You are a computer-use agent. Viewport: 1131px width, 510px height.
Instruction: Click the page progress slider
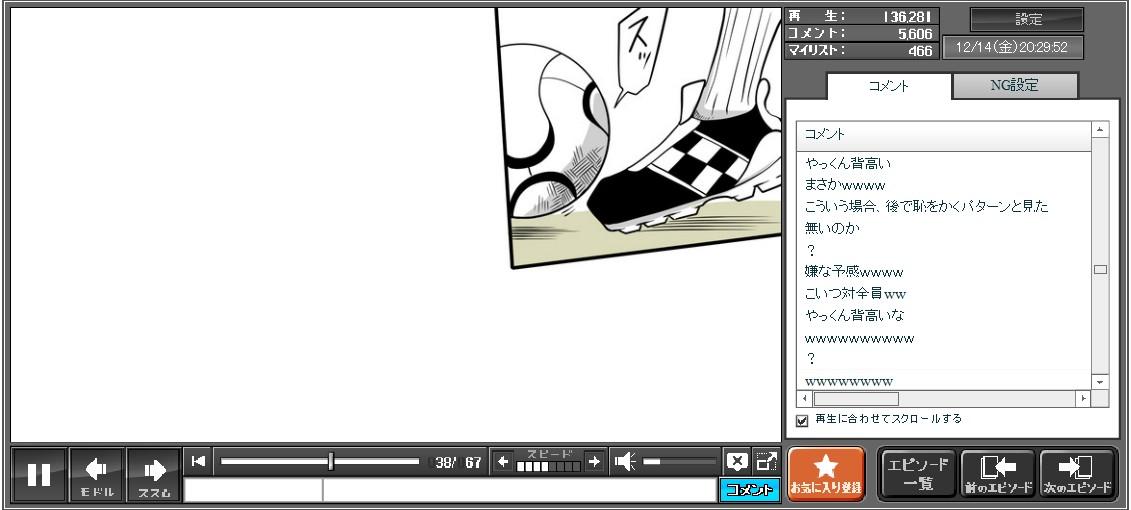click(x=320, y=461)
